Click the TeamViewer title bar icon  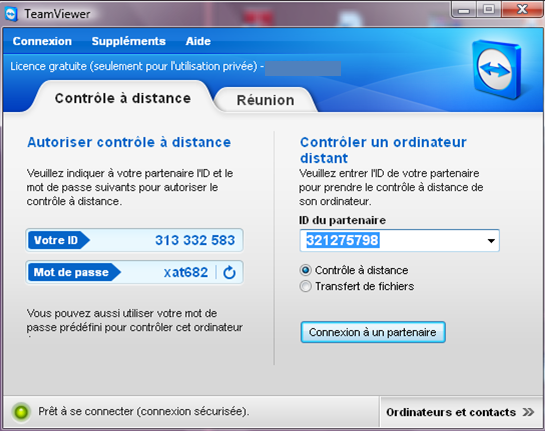click(11, 14)
